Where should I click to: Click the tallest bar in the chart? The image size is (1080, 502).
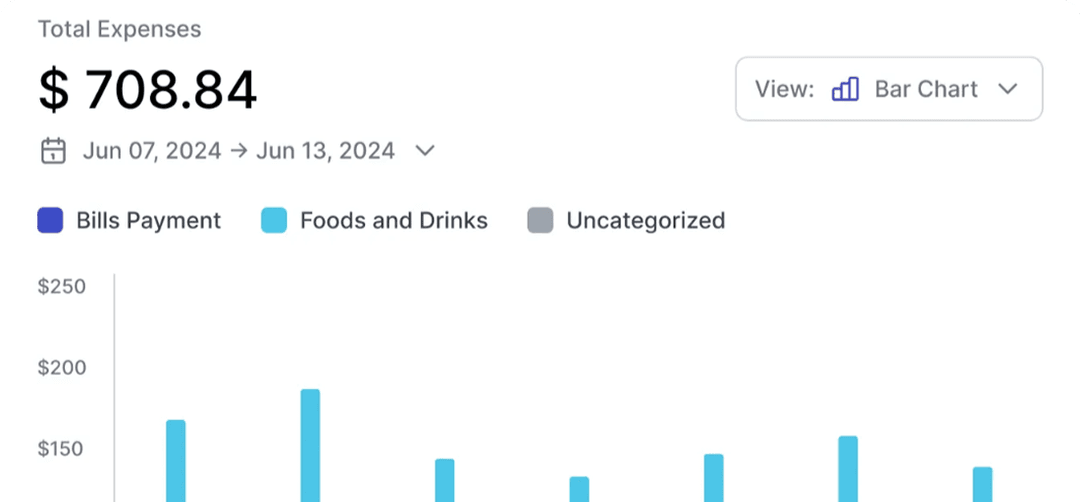pyautogui.click(x=310, y=445)
